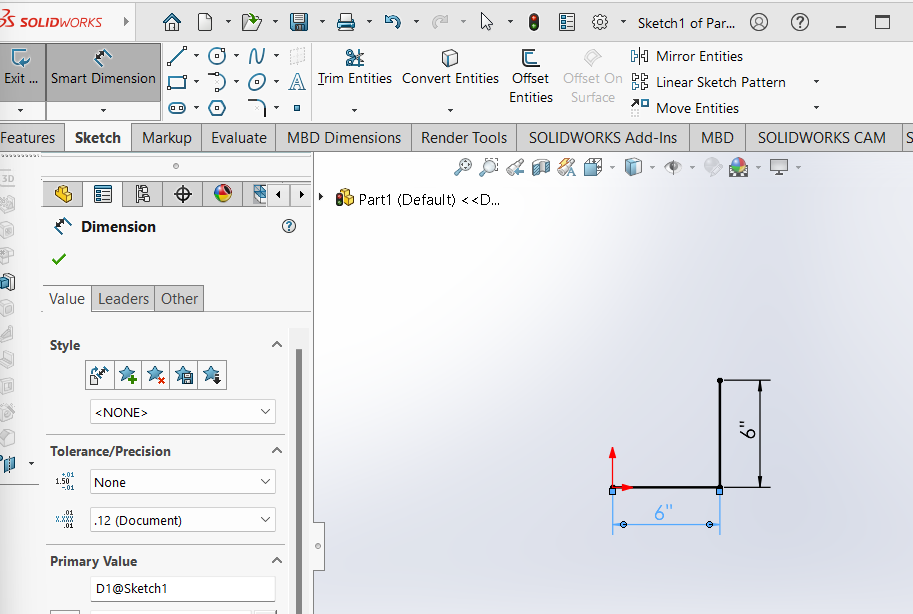Click the D1@Sketch1 primary value field
The height and width of the screenshot is (614, 913).
[183, 588]
